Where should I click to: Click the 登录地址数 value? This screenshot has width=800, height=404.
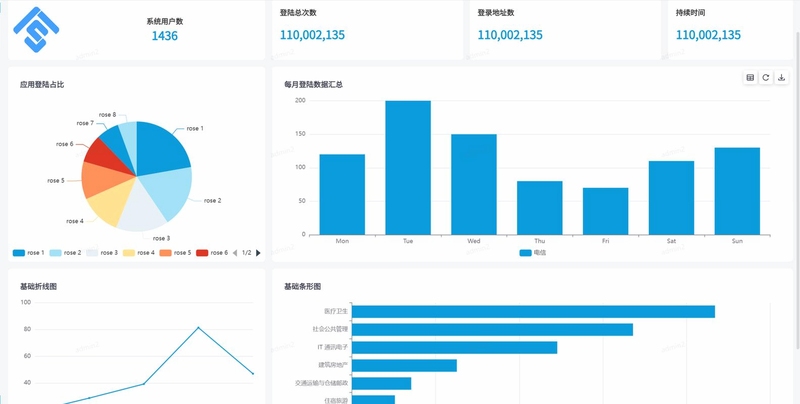510,35
